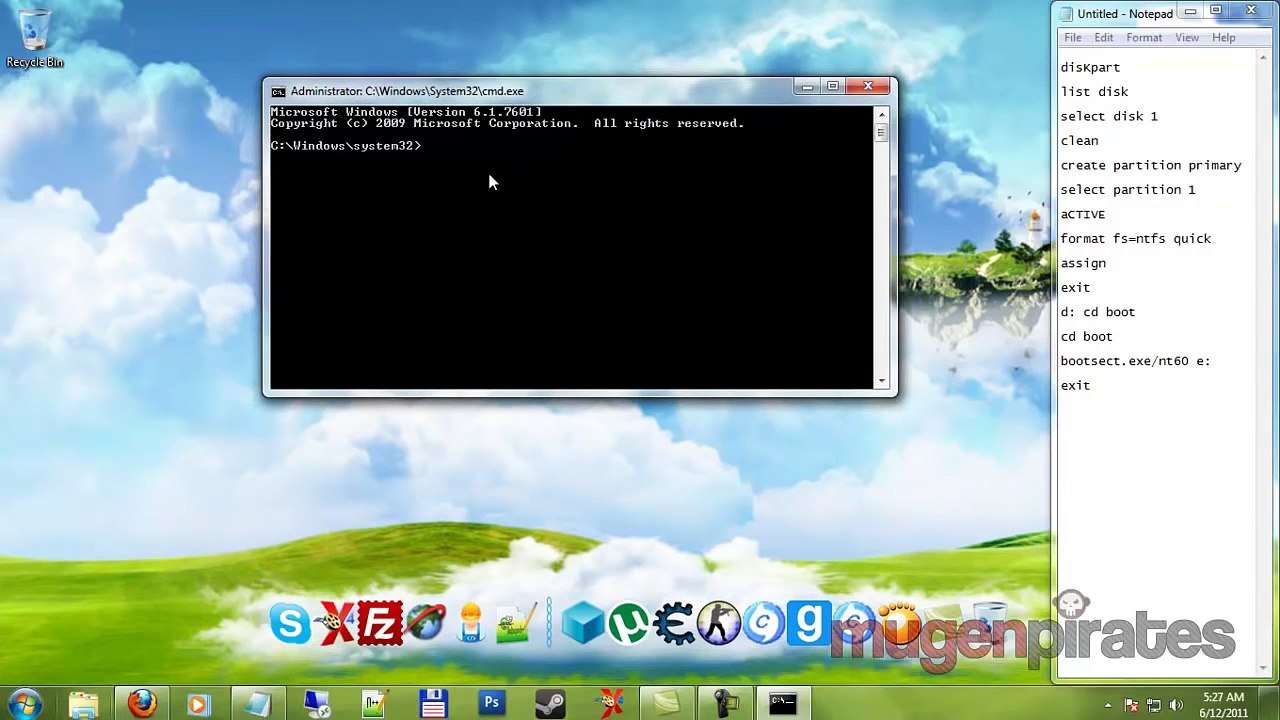
Task: Click the blue cube dock icon
Action: [583, 624]
